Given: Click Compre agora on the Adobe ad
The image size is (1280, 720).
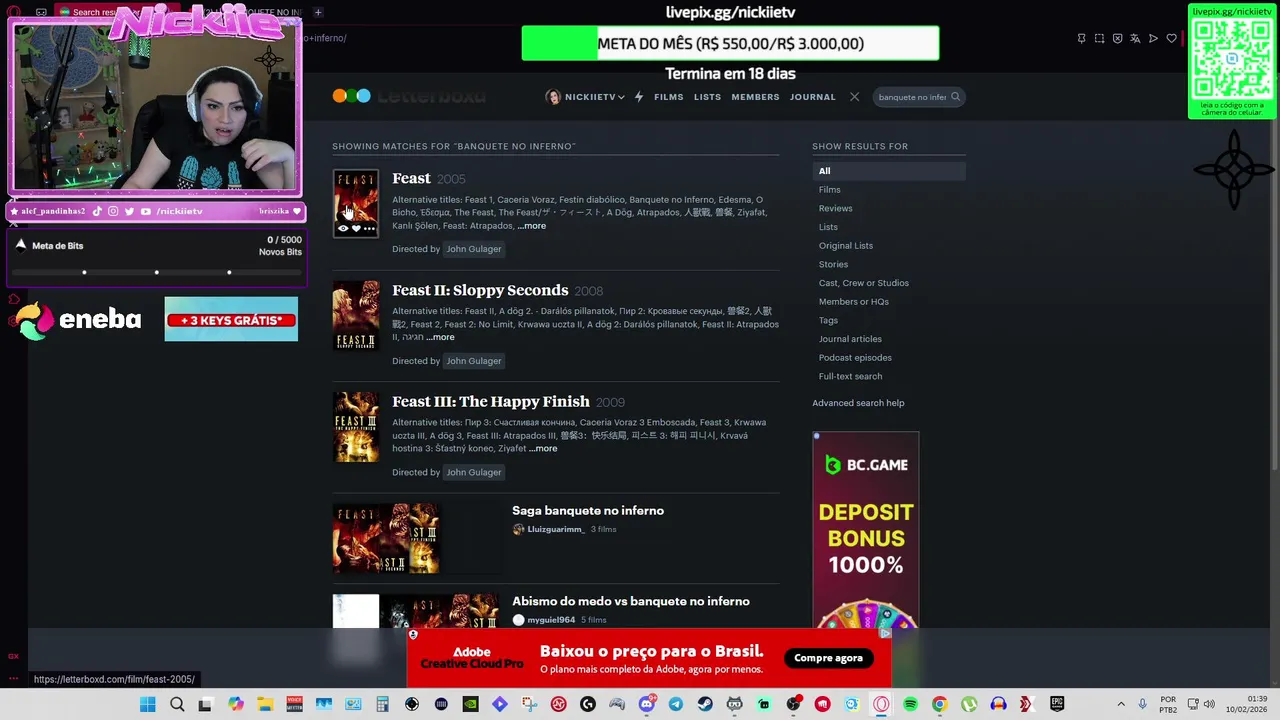Looking at the screenshot, I should [828, 658].
